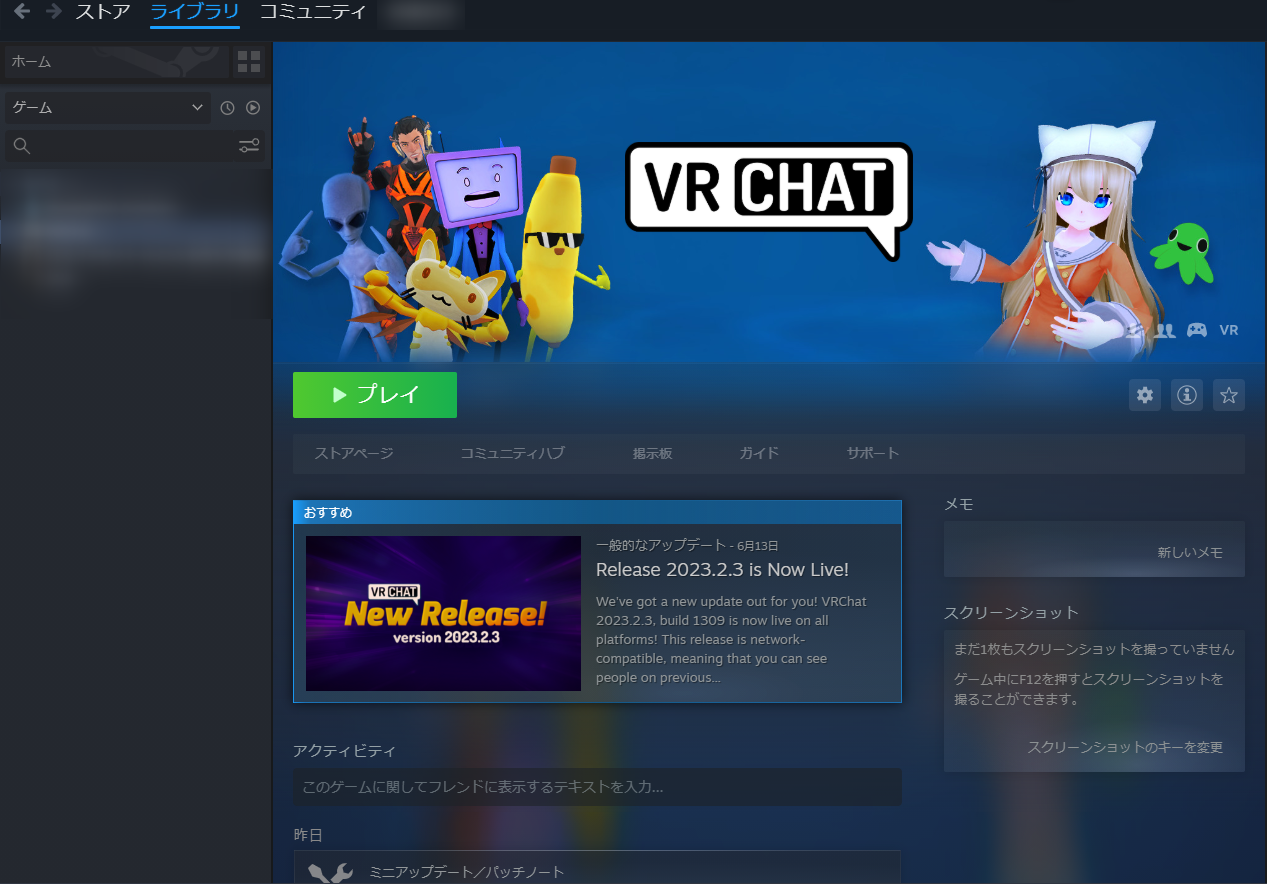Click the wrench patch-notes icon
Viewport: 1267px width, 884px height.
(x=330, y=873)
